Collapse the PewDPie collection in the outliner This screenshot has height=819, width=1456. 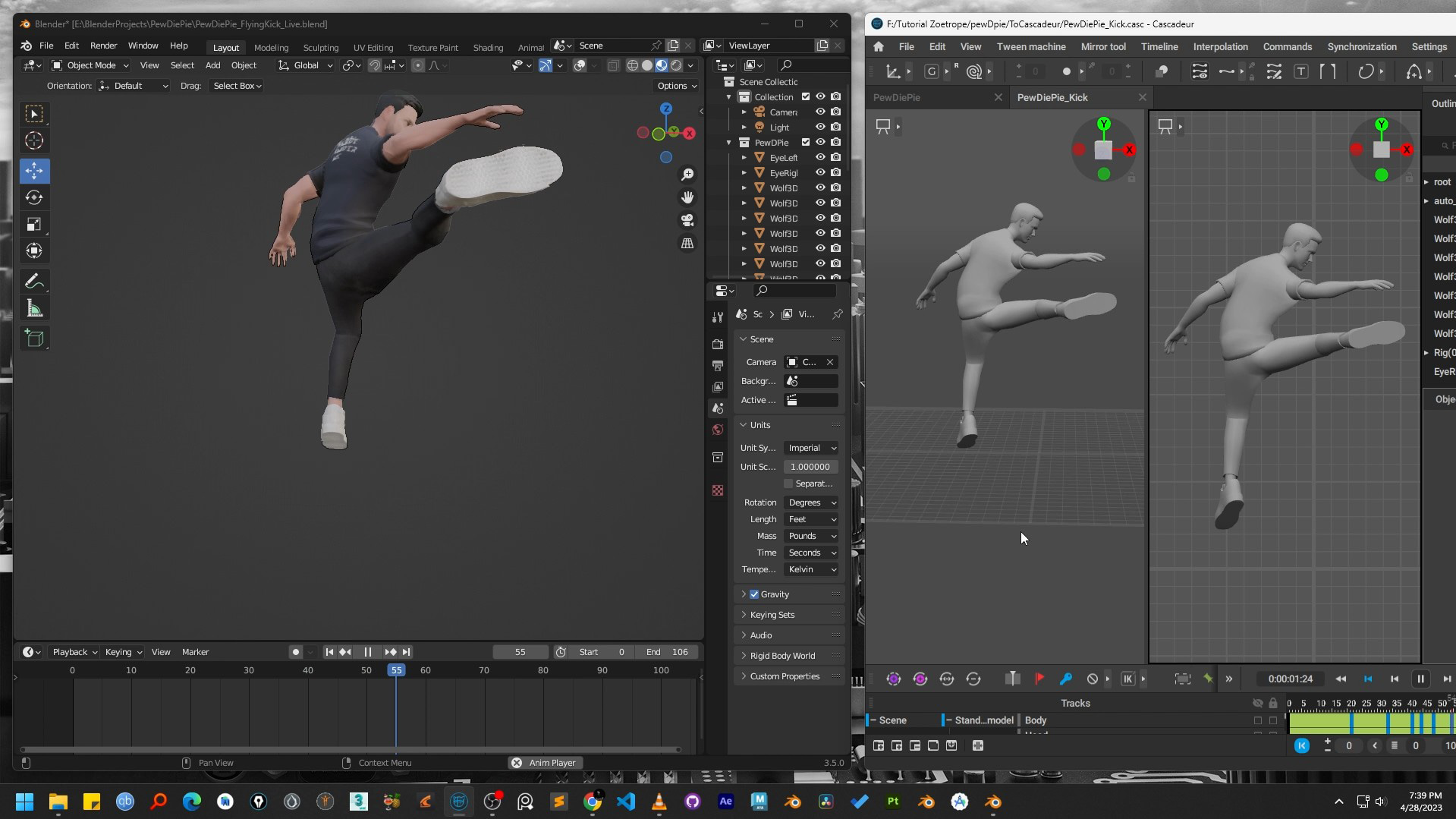(728, 142)
